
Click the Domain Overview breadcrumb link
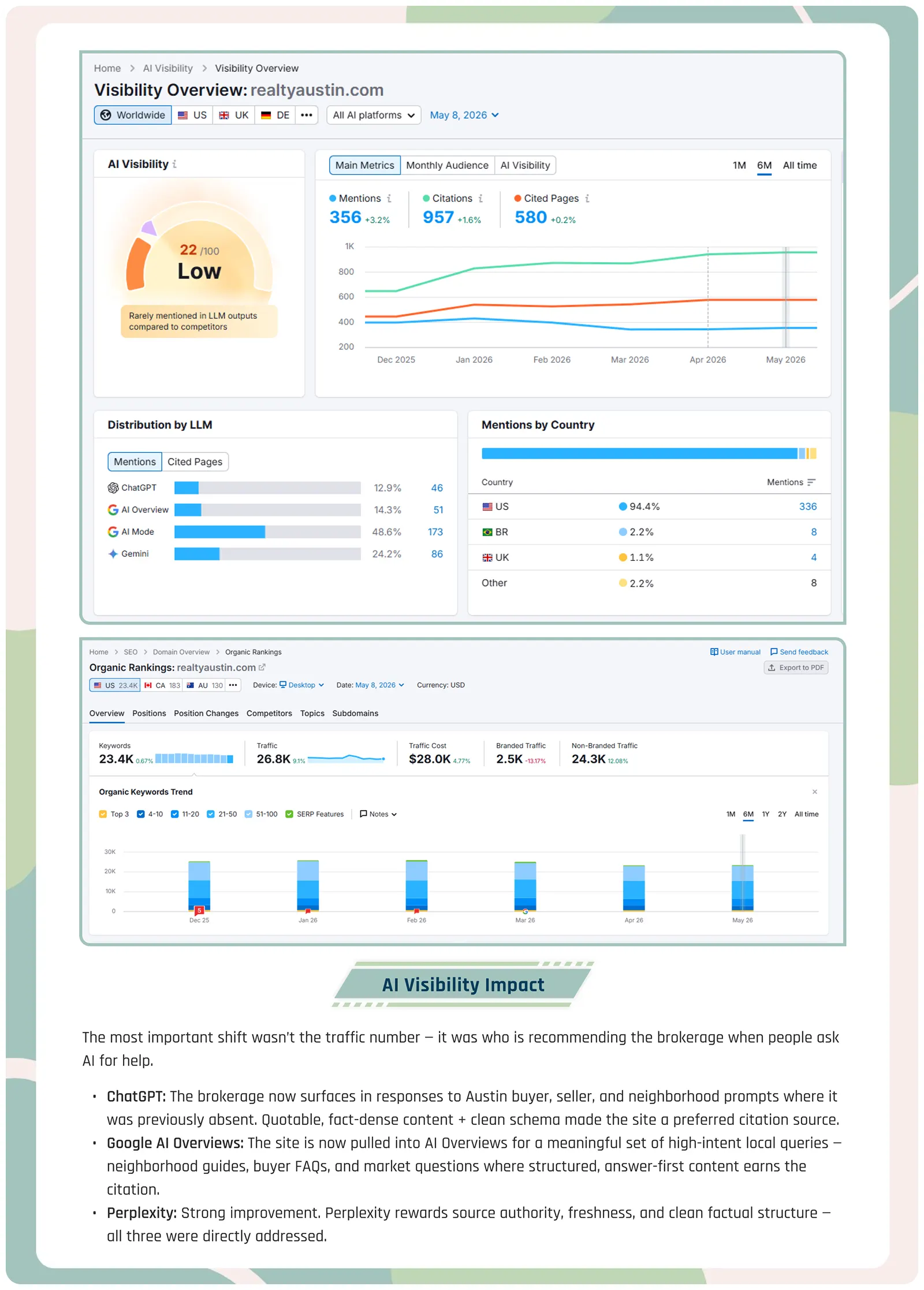pos(181,652)
